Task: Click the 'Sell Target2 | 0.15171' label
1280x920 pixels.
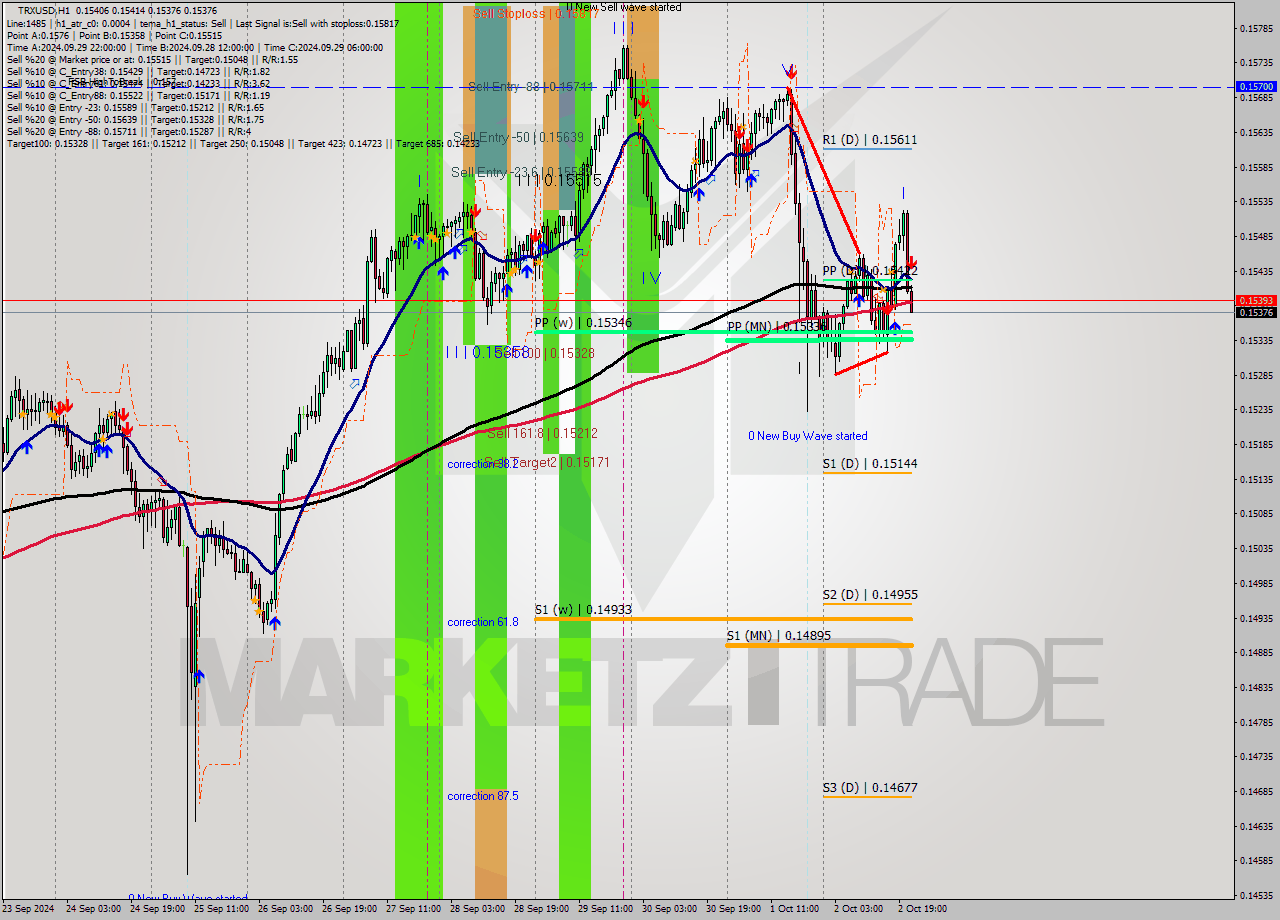Action: coord(547,462)
